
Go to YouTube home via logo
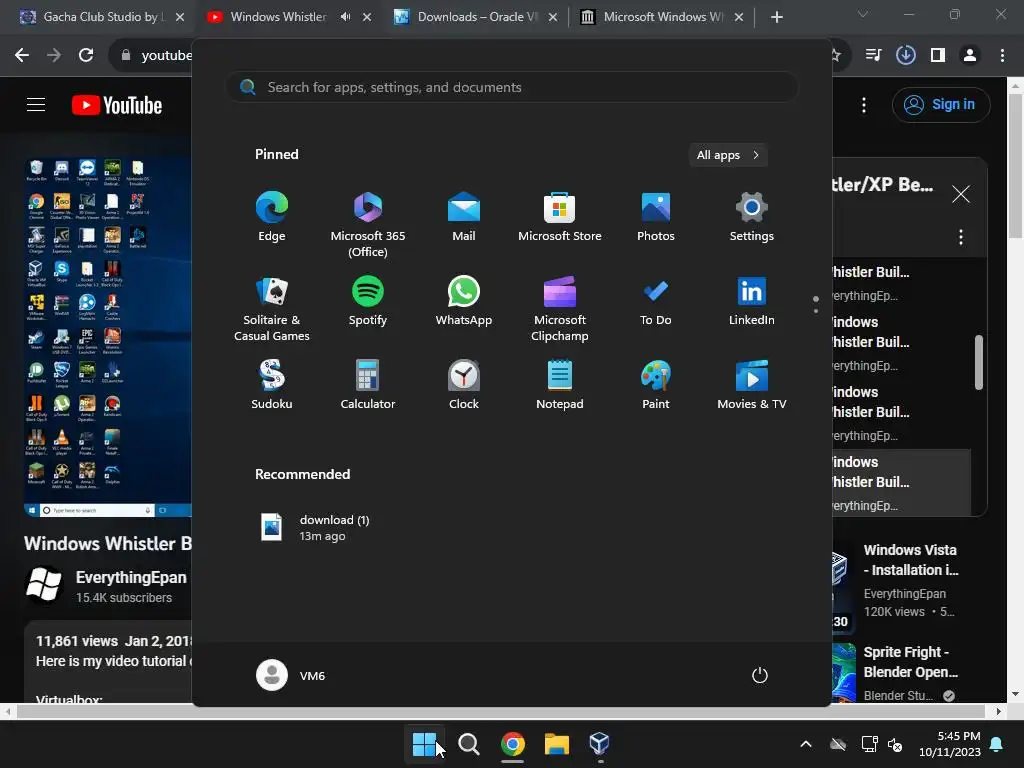tap(117, 105)
